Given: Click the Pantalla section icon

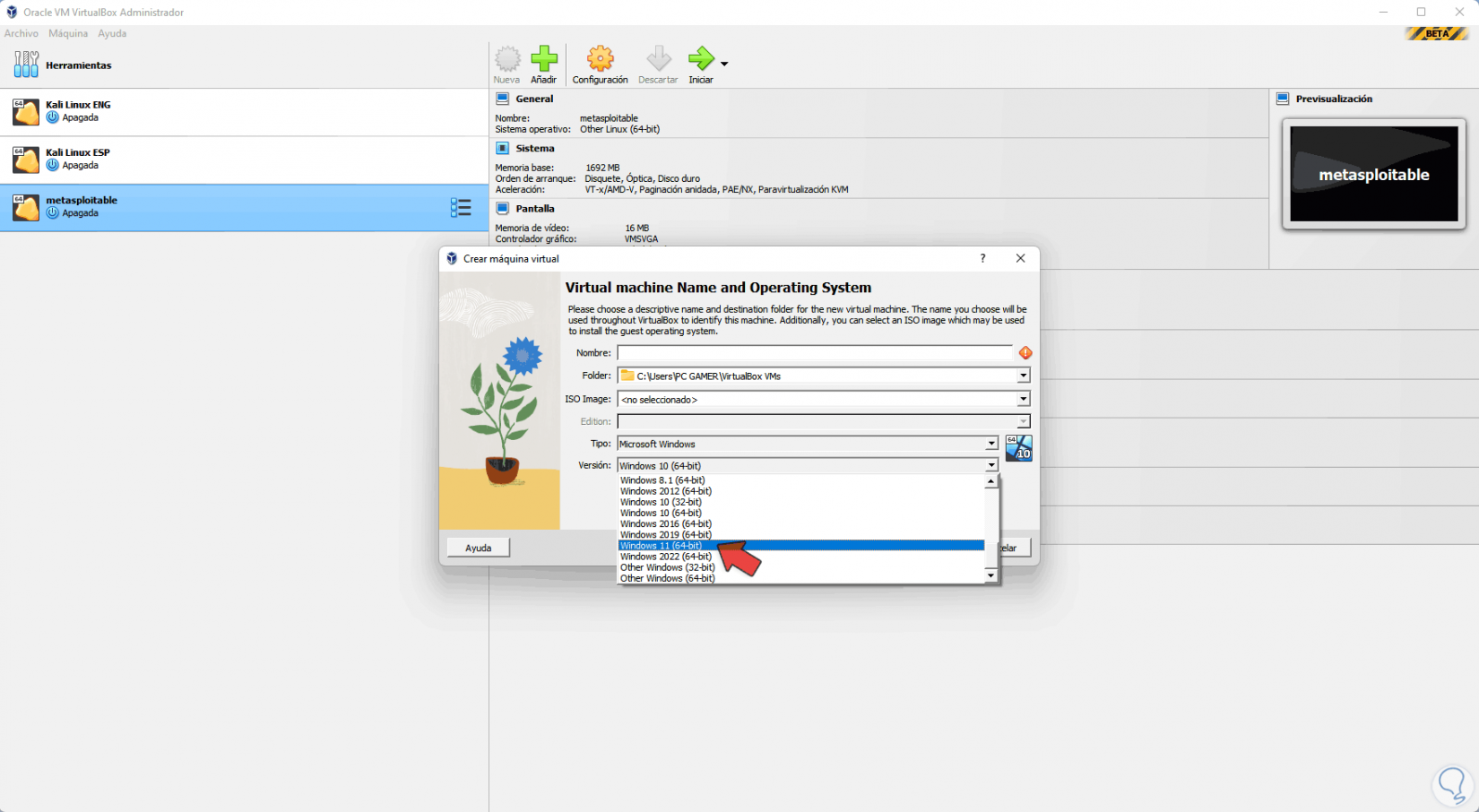Looking at the screenshot, I should pos(503,208).
